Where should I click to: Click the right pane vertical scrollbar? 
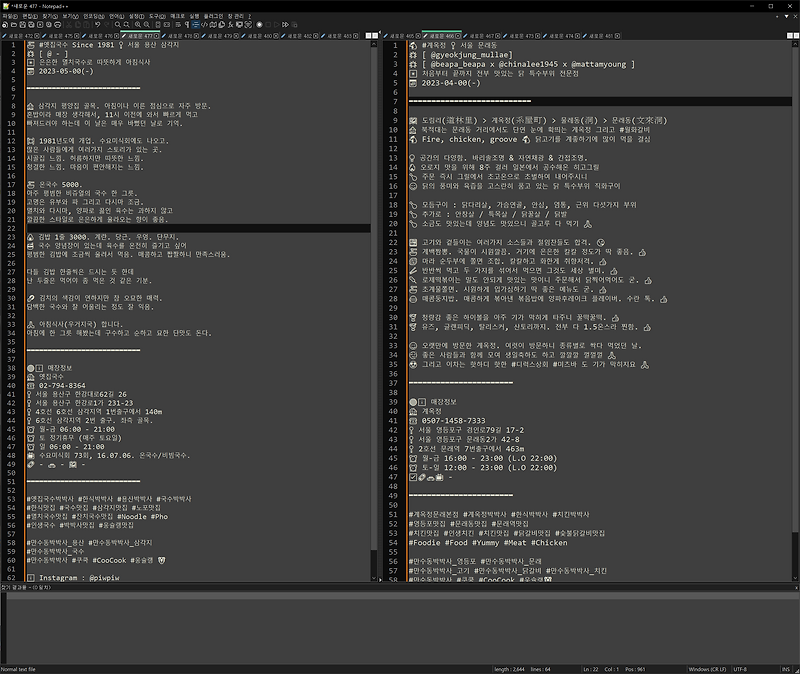coord(795,310)
